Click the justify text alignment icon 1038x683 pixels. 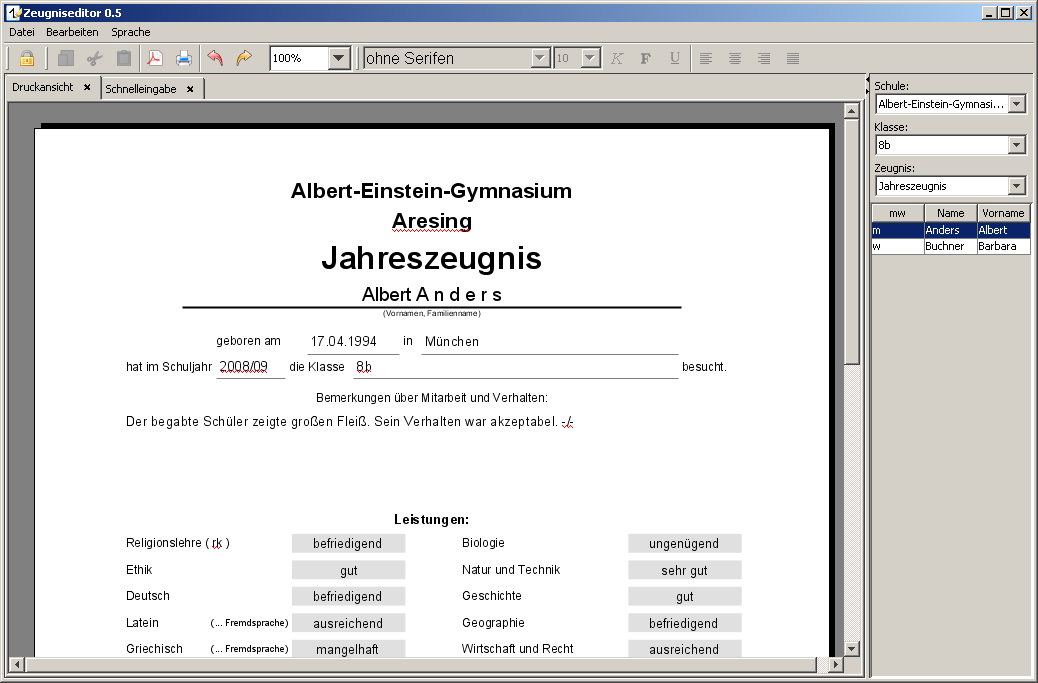(x=793, y=58)
